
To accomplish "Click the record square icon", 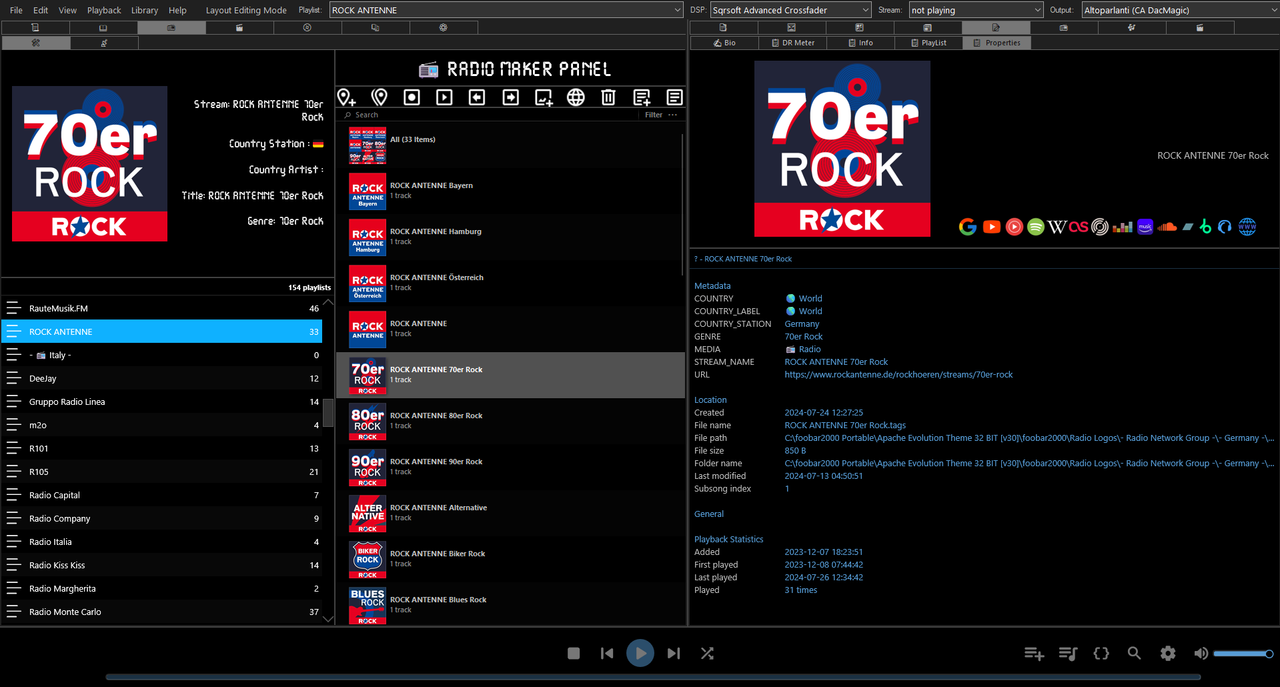I will [x=411, y=97].
